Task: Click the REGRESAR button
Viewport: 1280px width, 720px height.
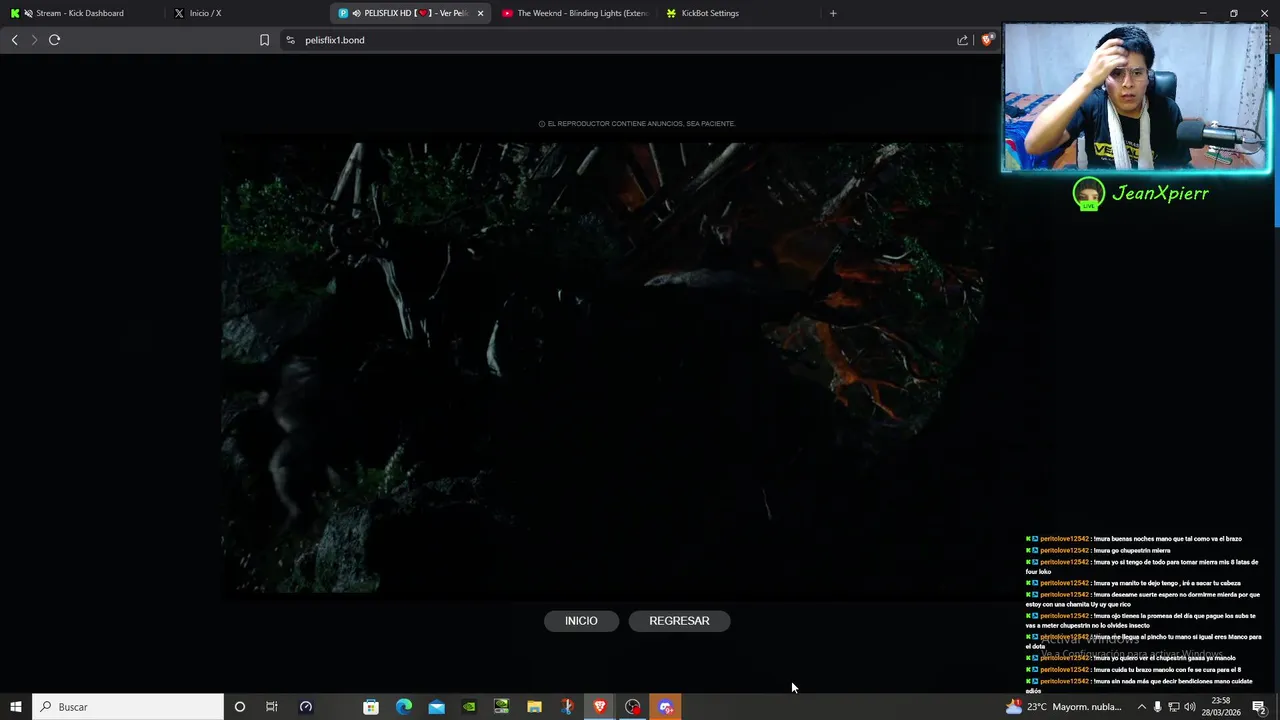Action: pyautogui.click(x=679, y=621)
